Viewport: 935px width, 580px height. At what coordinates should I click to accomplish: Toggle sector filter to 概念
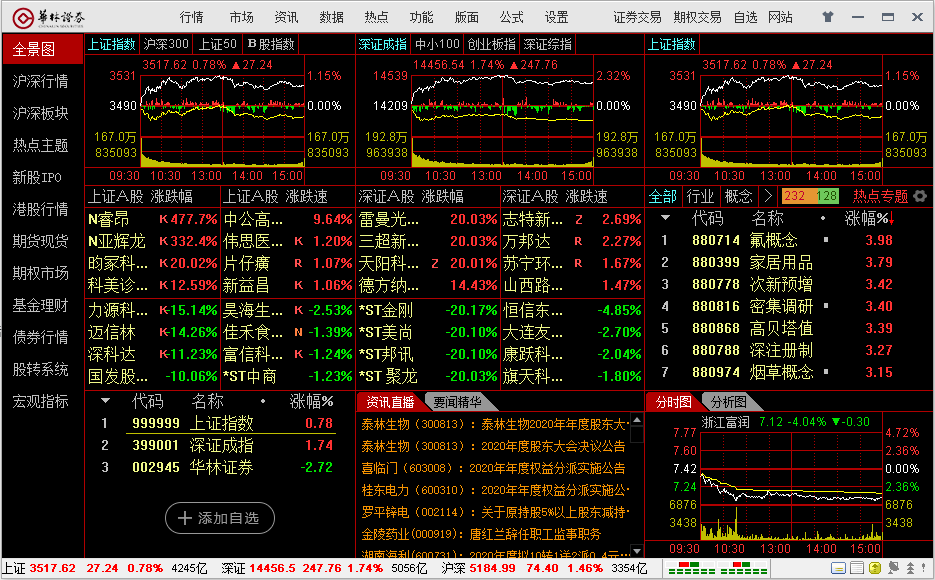pyautogui.click(x=738, y=196)
